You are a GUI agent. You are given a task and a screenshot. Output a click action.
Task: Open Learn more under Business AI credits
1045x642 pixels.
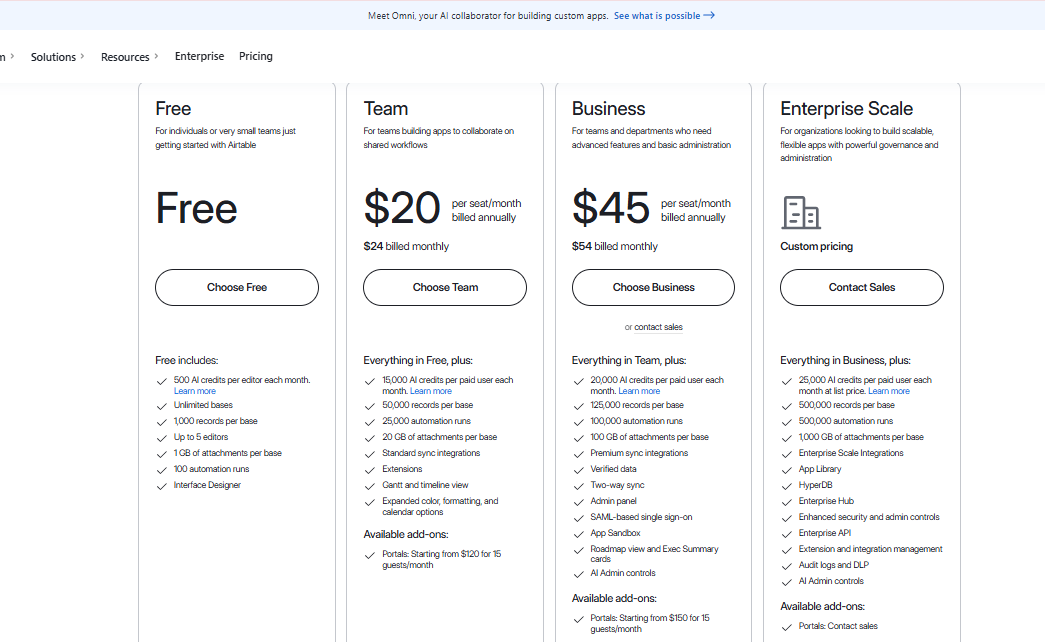639,391
